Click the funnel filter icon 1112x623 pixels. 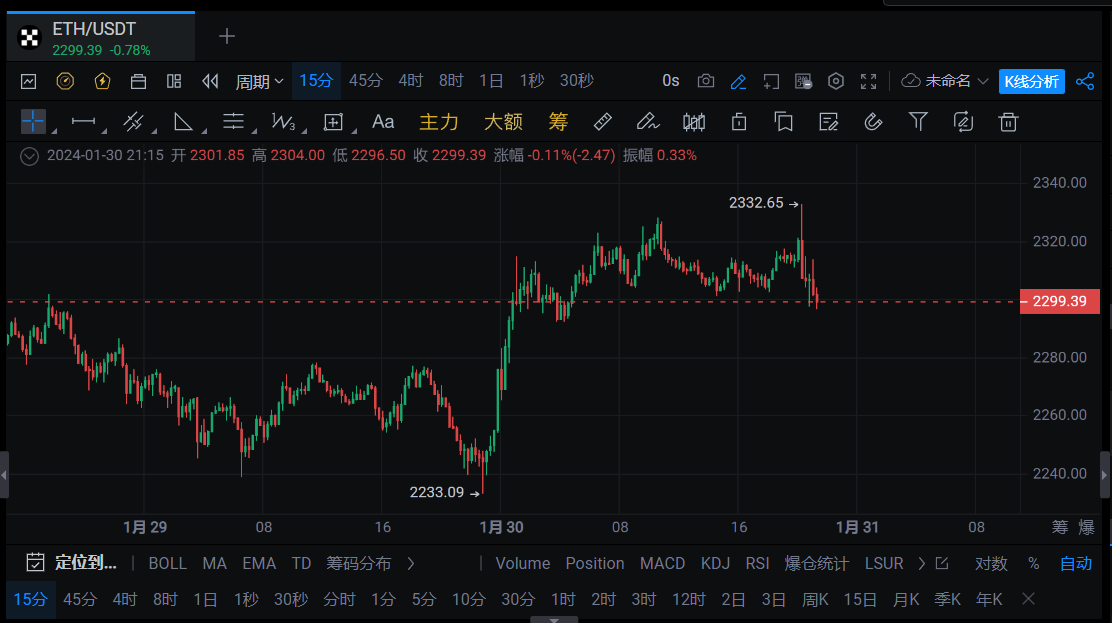pos(918,122)
